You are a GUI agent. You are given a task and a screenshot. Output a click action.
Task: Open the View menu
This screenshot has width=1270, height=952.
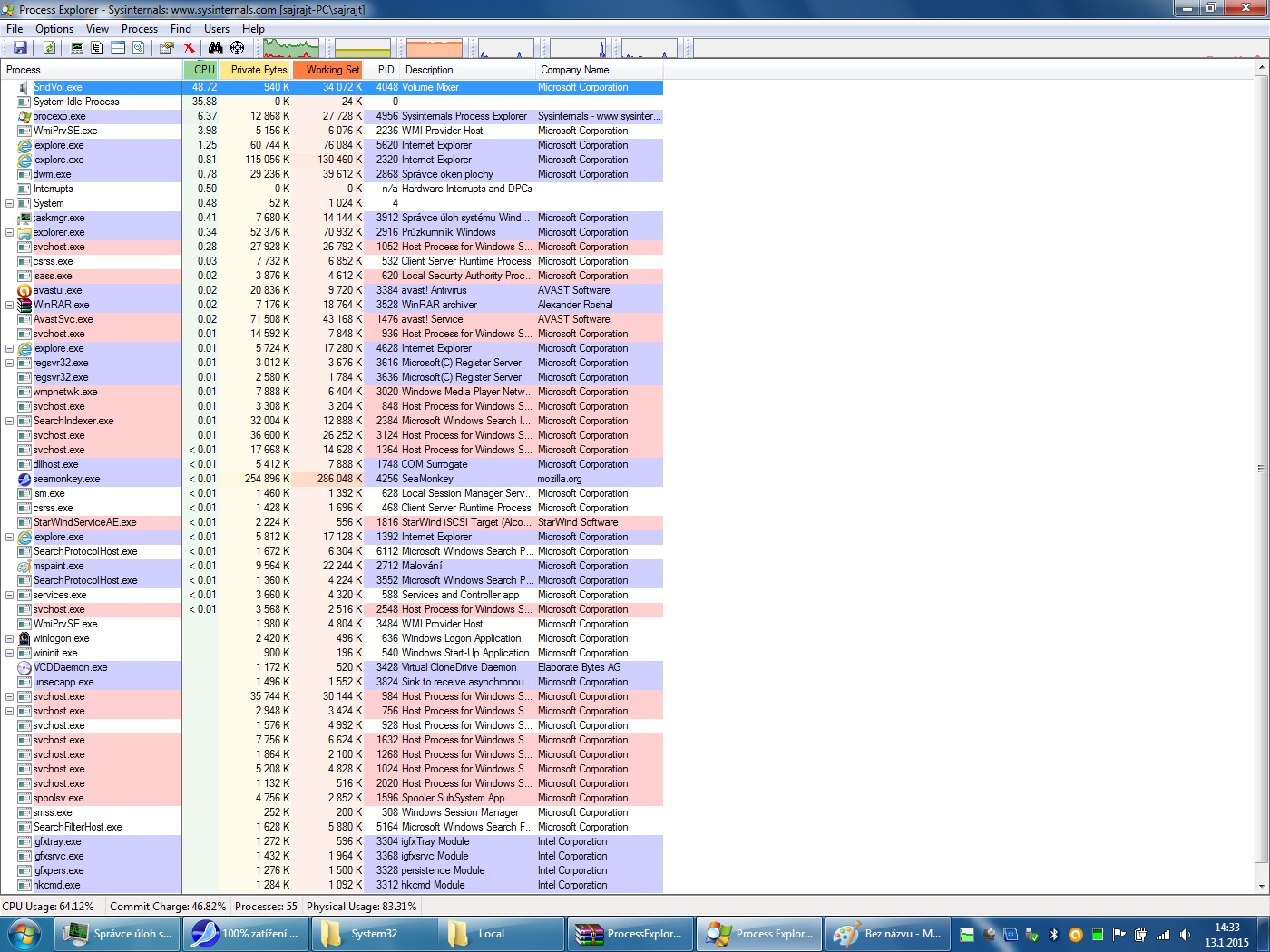97,29
